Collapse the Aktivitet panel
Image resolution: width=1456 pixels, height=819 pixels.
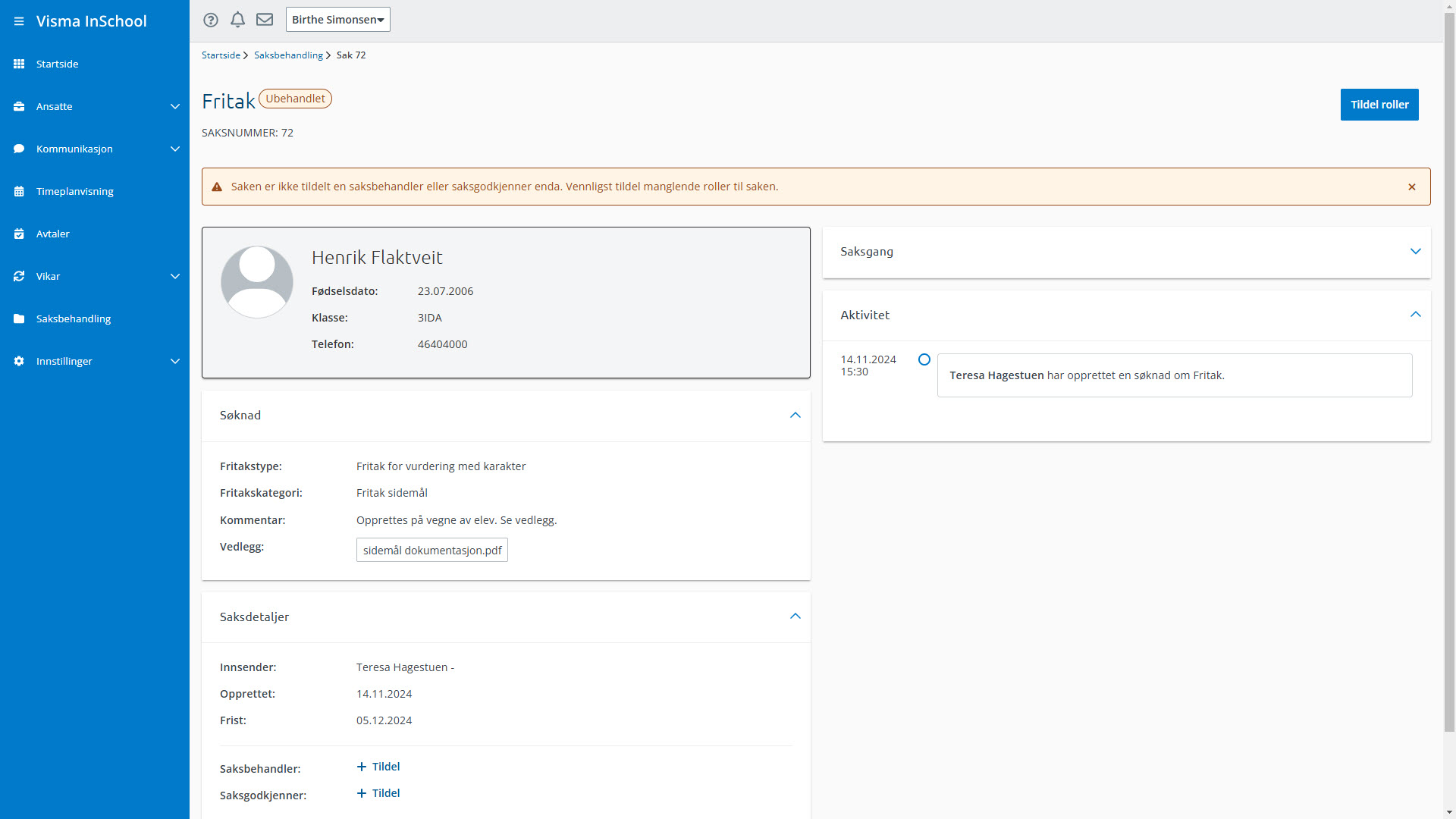click(1415, 315)
